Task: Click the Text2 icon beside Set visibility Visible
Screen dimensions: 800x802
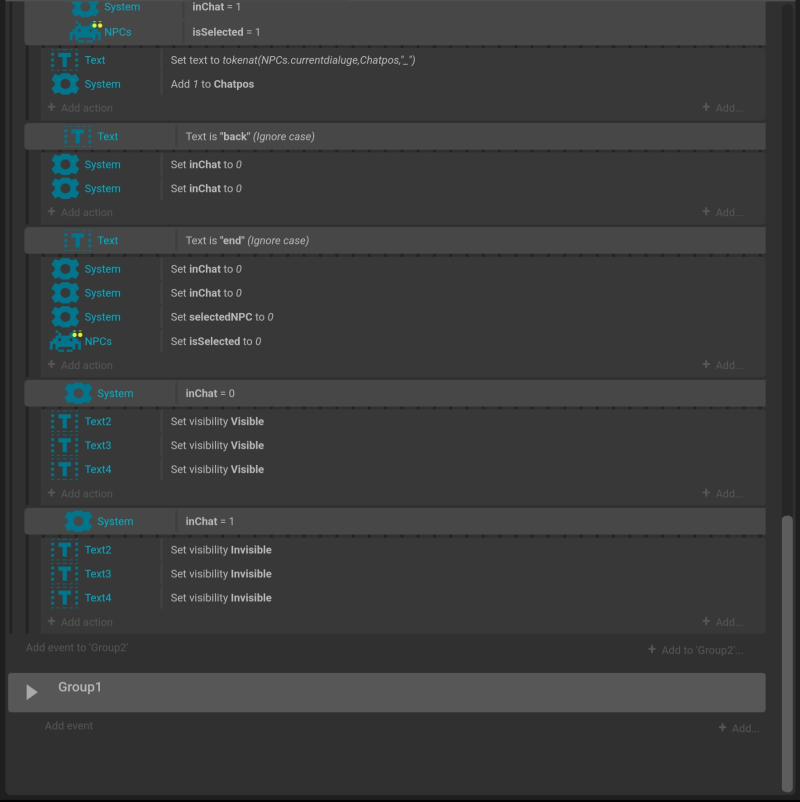Action: 64,421
